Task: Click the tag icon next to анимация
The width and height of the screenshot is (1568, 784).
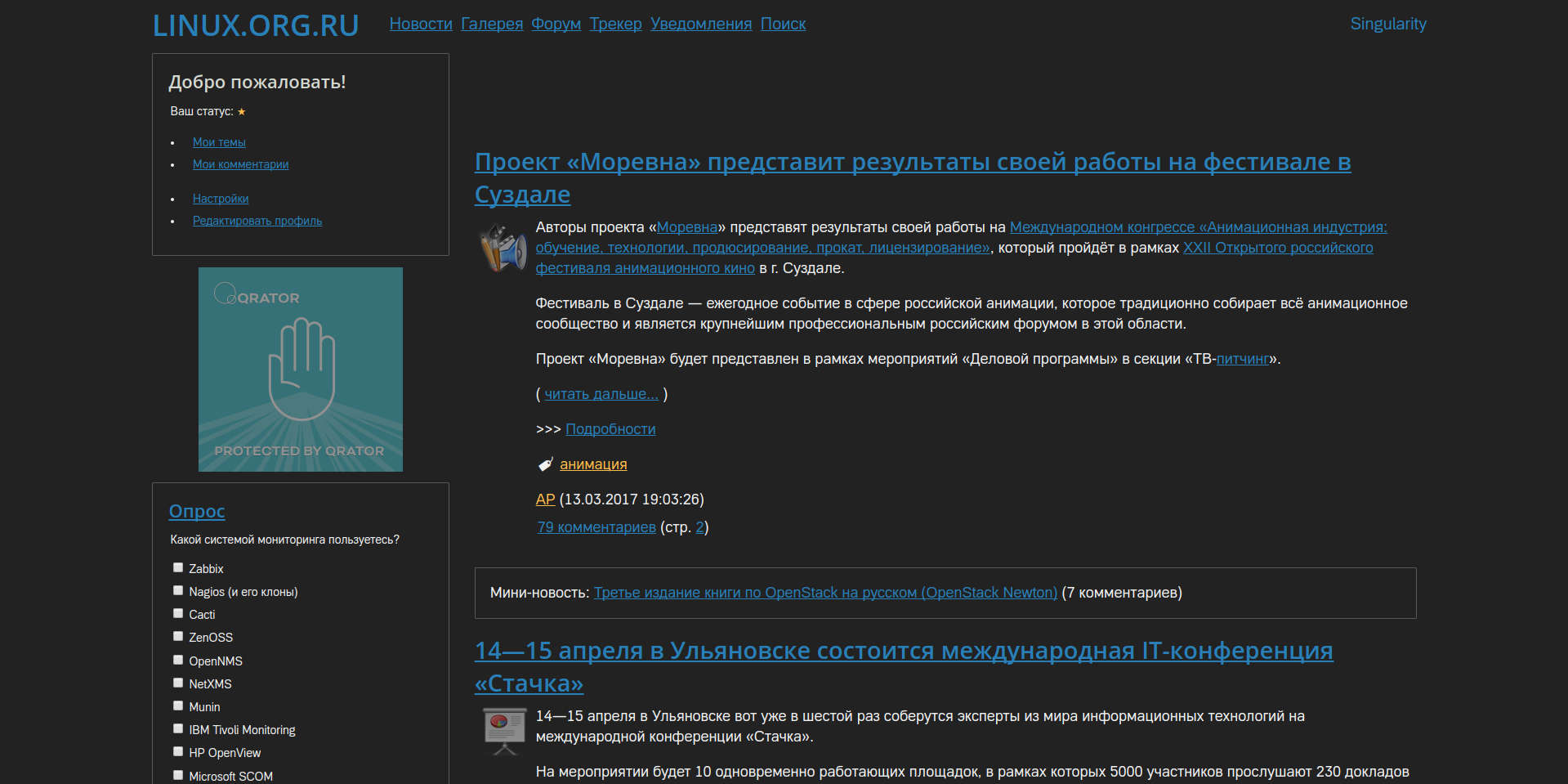Action: tap(545, 464)
